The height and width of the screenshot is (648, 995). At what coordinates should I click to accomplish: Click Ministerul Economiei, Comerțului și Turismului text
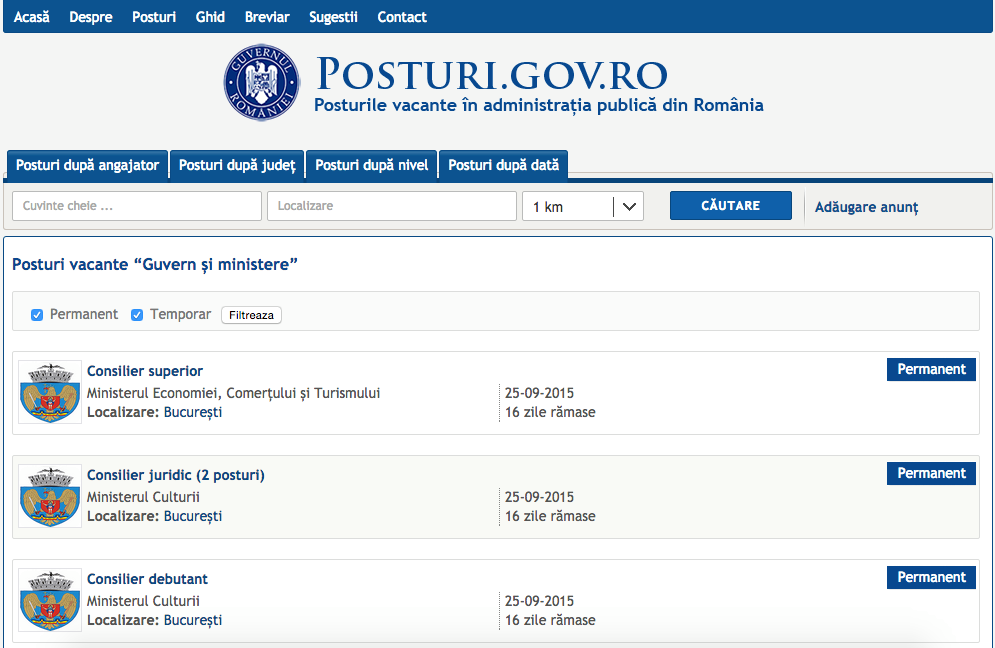tap(234, 393)
